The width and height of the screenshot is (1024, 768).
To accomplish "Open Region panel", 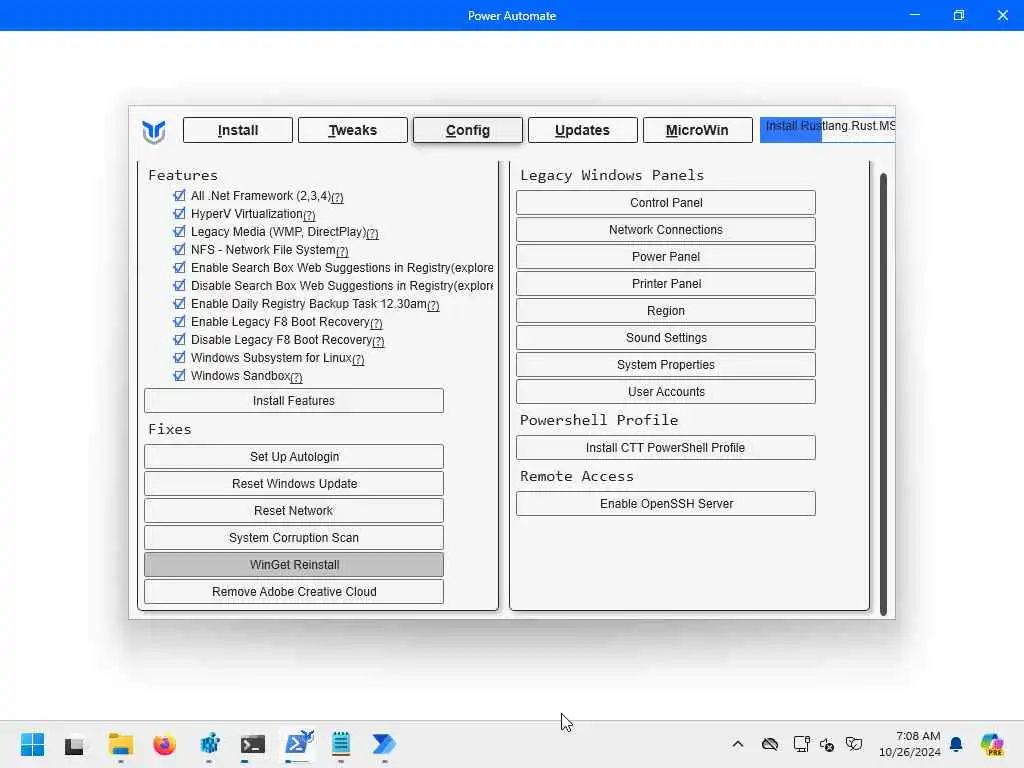I will [665, 310].
